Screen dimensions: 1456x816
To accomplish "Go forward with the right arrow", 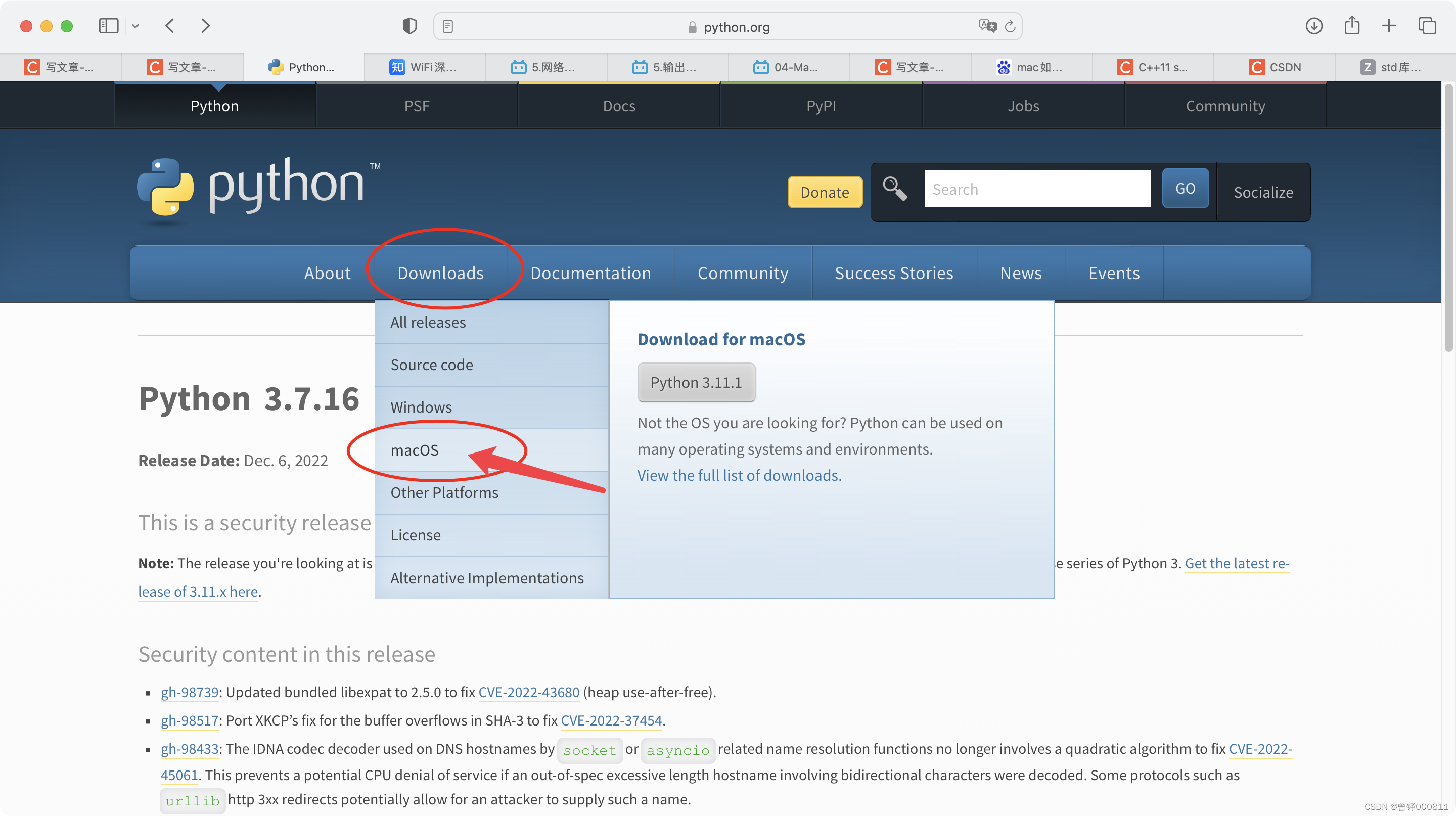I will (x=205, y=26).
